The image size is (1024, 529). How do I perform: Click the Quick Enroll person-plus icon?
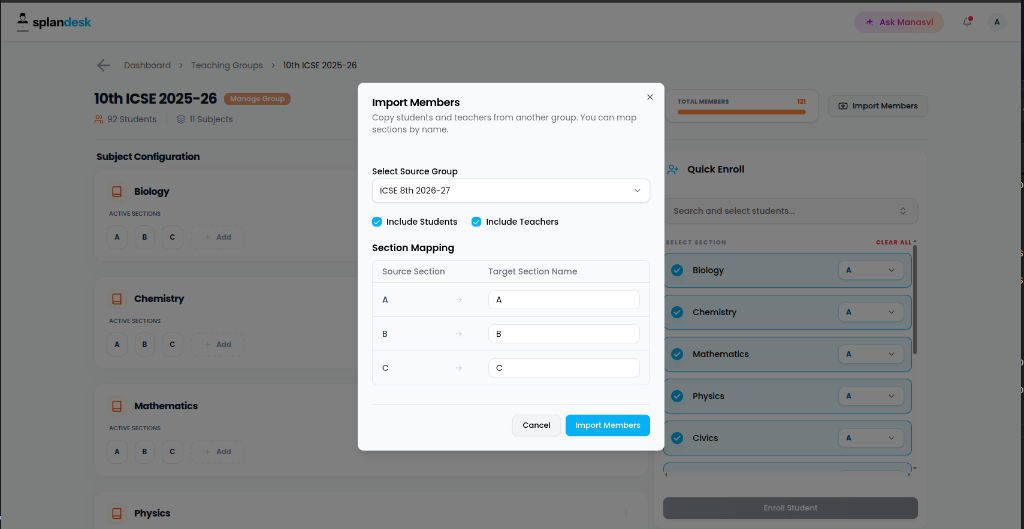coord(673,169)
